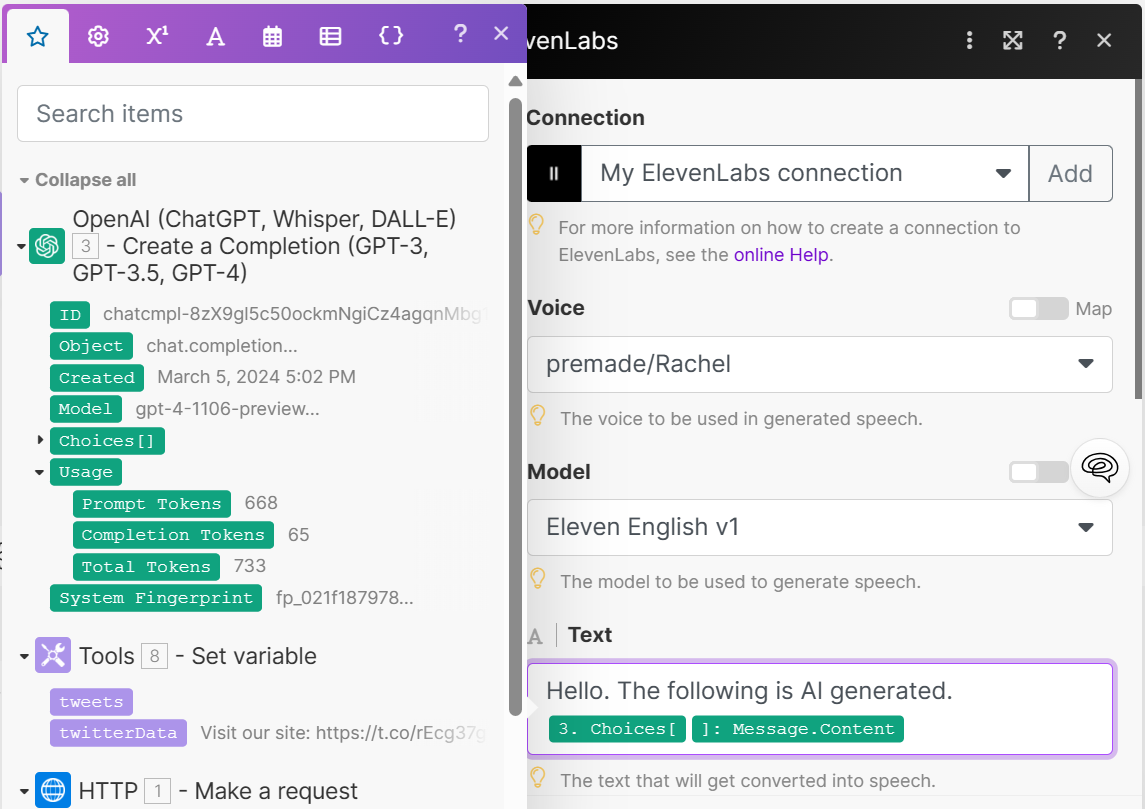Click the gpt-4-1106-preview value
Viewport: 1145px width, 809px height.
point(227,409)
